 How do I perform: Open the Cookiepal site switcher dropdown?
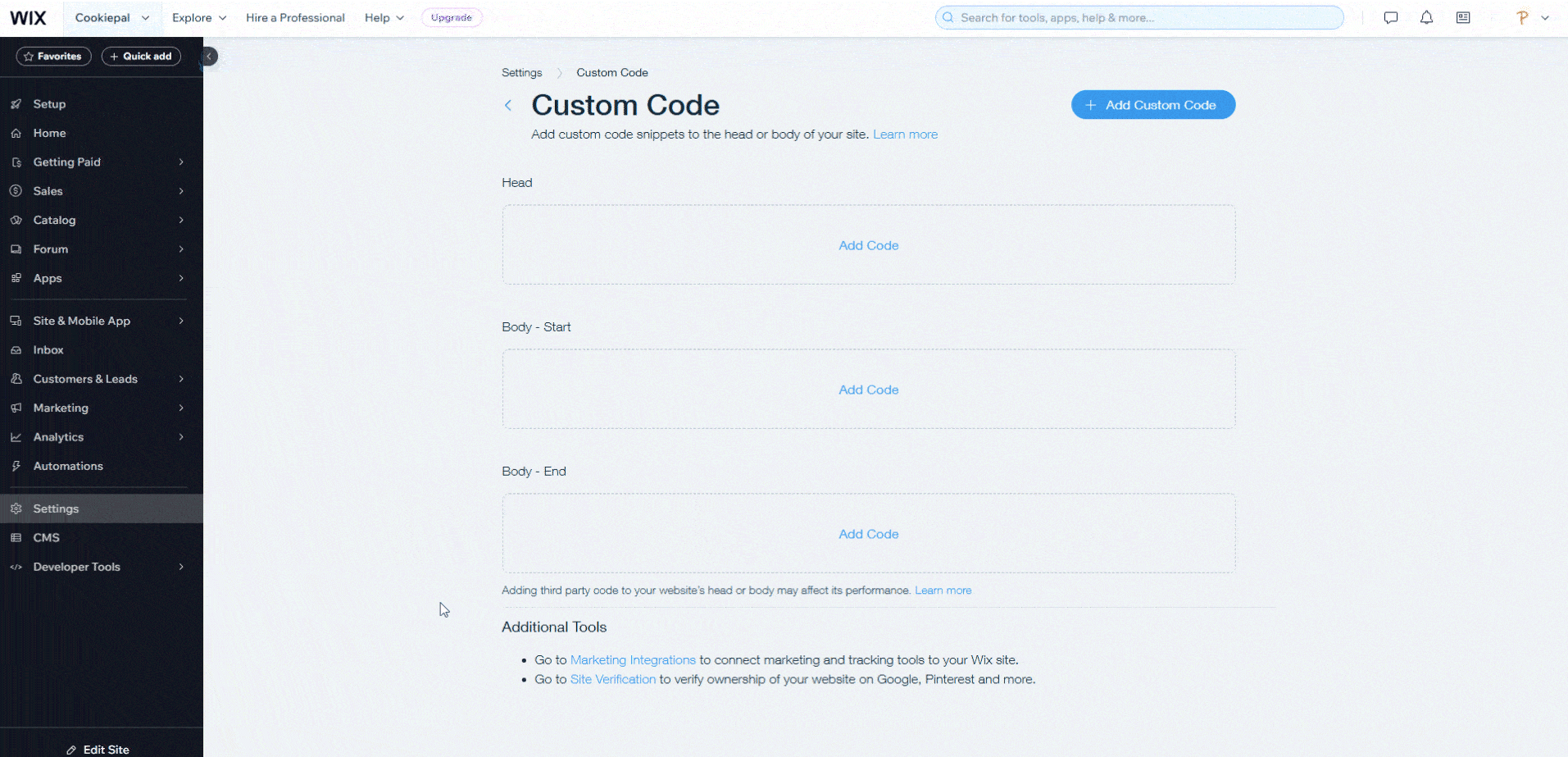(112, 17)
